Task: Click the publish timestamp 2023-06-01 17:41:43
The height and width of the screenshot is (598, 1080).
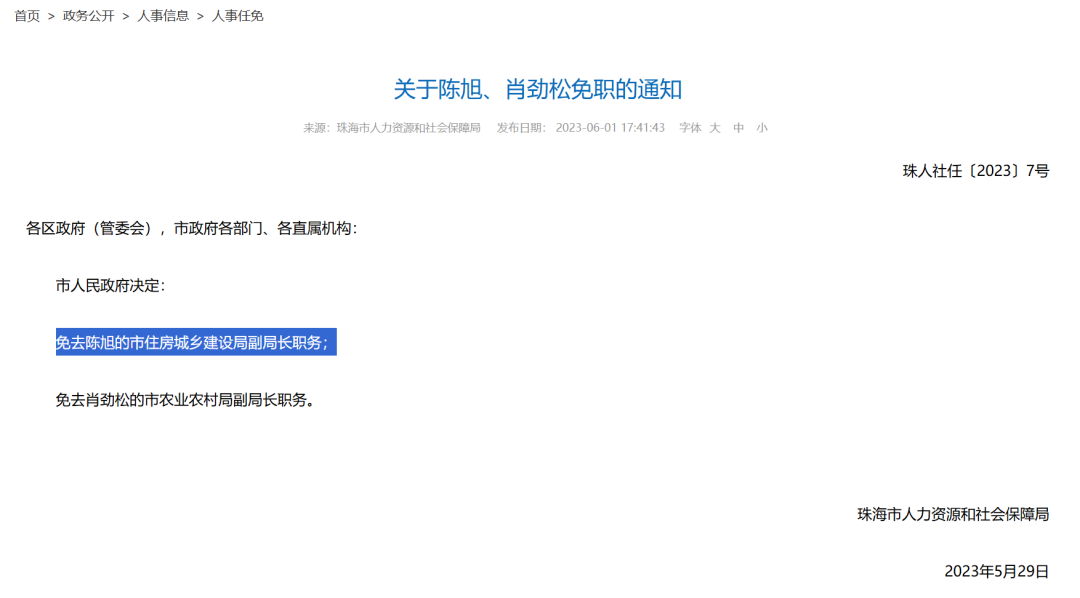Action: tap(610, 128)
